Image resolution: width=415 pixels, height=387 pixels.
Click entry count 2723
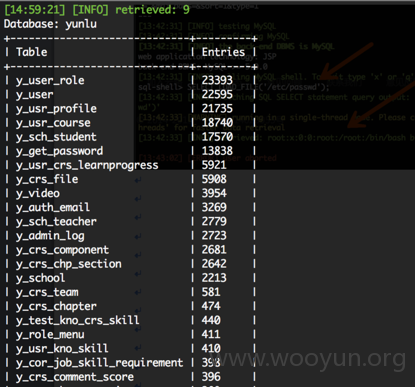click(214, 236)
